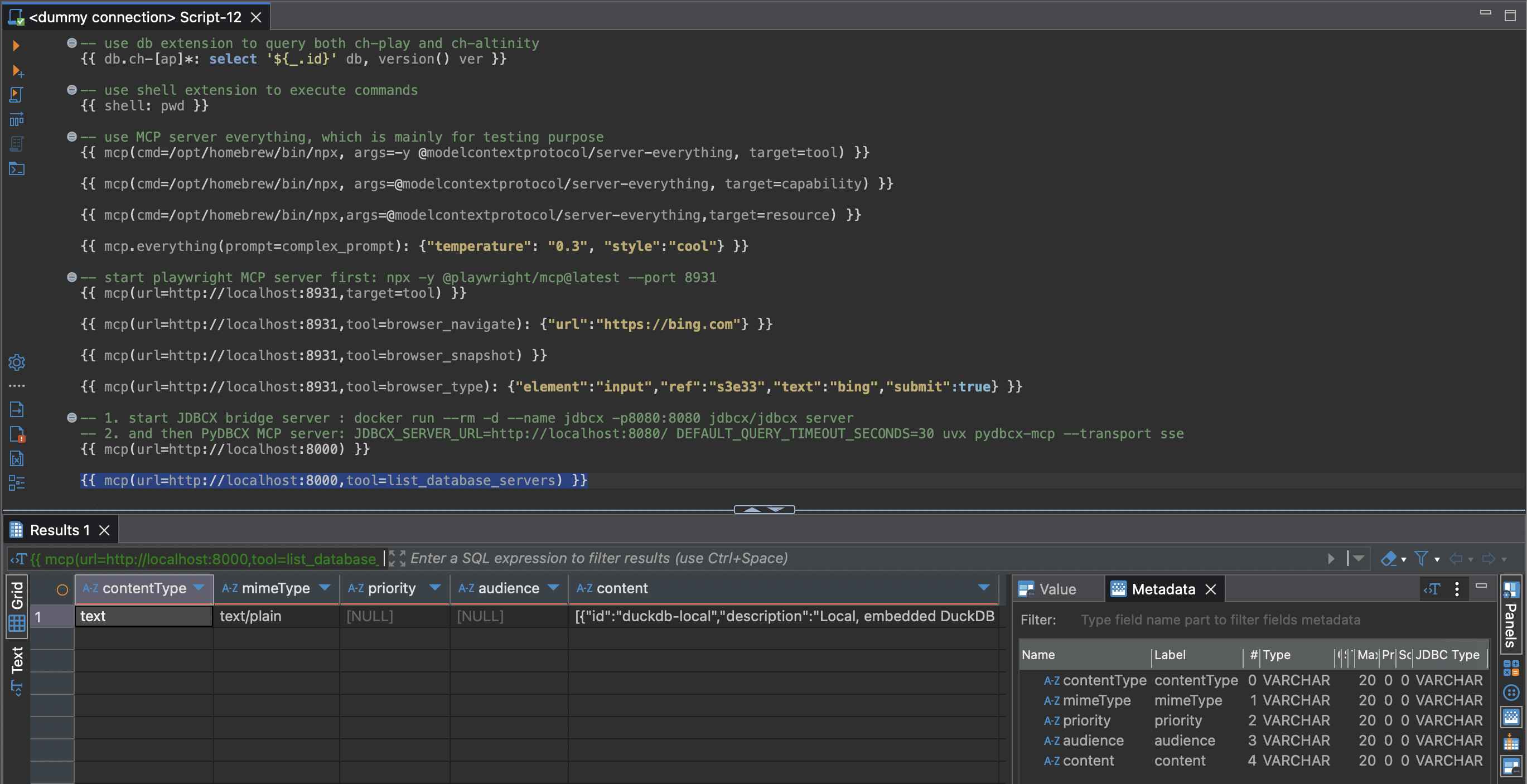The height and width of the screenshot is (784, 1527).
Task: Toggle the results filter options
Action: coord(1422,559)
